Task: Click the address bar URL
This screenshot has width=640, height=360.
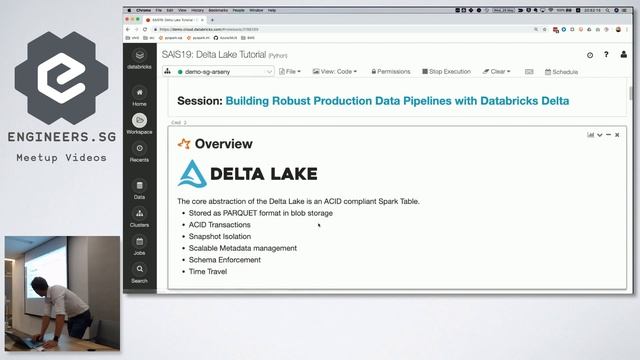Action: pyautogui.click(x=209, y=29)
